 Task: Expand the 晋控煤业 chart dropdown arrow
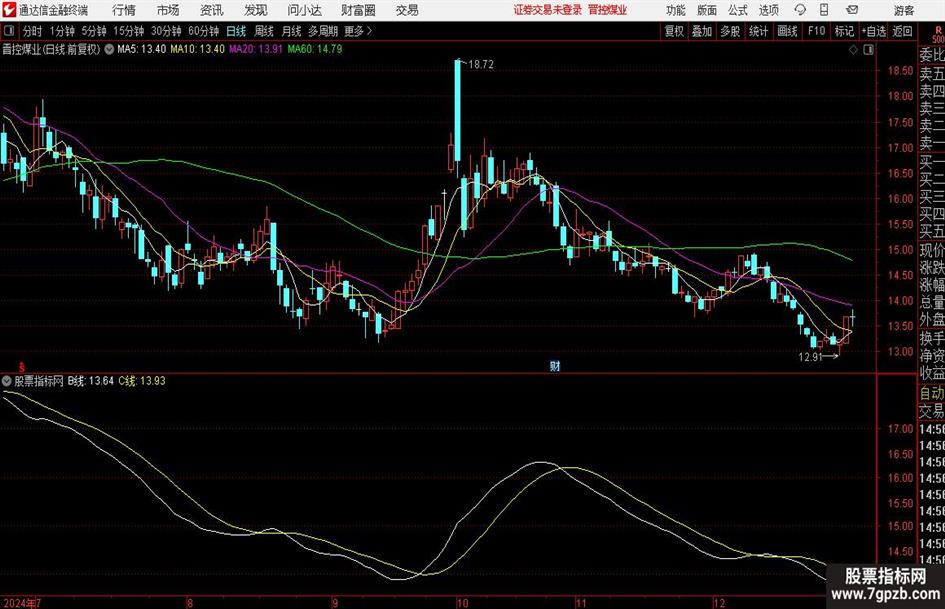tap(109, 49)
